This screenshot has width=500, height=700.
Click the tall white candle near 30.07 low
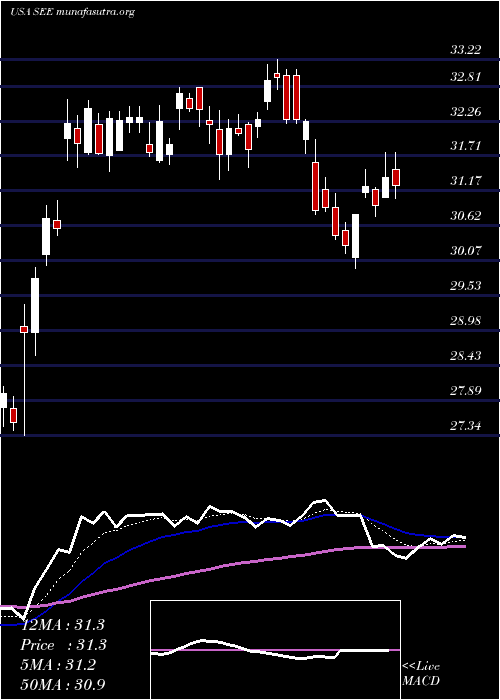(x=356, y=236)
